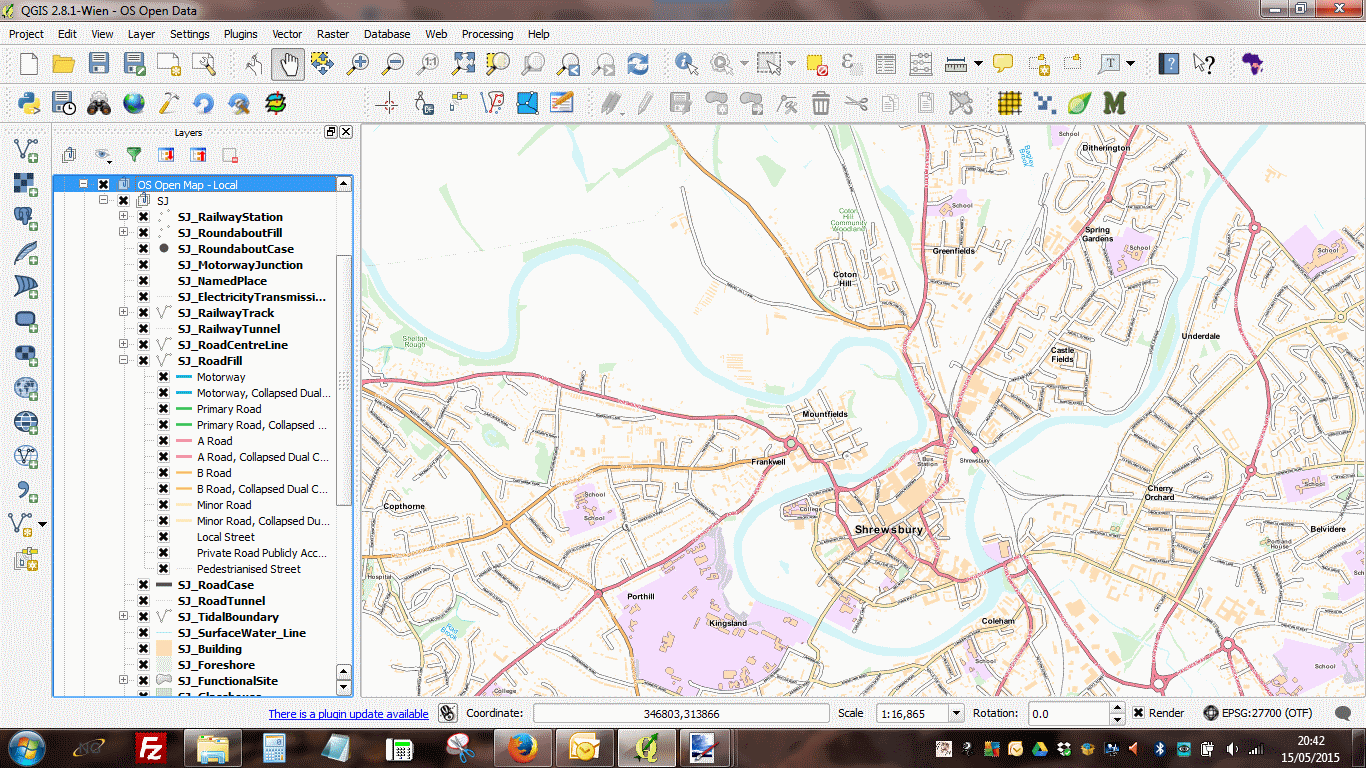Open the field calculator
The image size is (1366, 768).
(921, 64)
